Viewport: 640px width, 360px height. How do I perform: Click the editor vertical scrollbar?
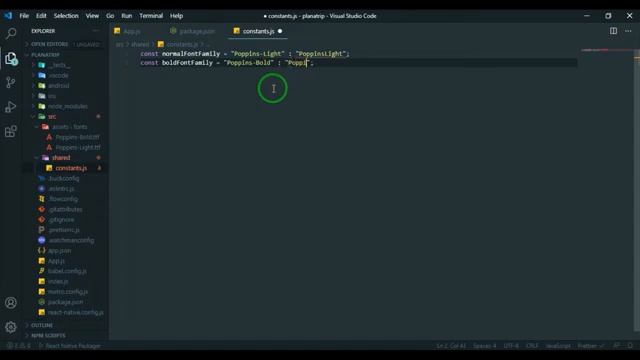coord(637,190)
